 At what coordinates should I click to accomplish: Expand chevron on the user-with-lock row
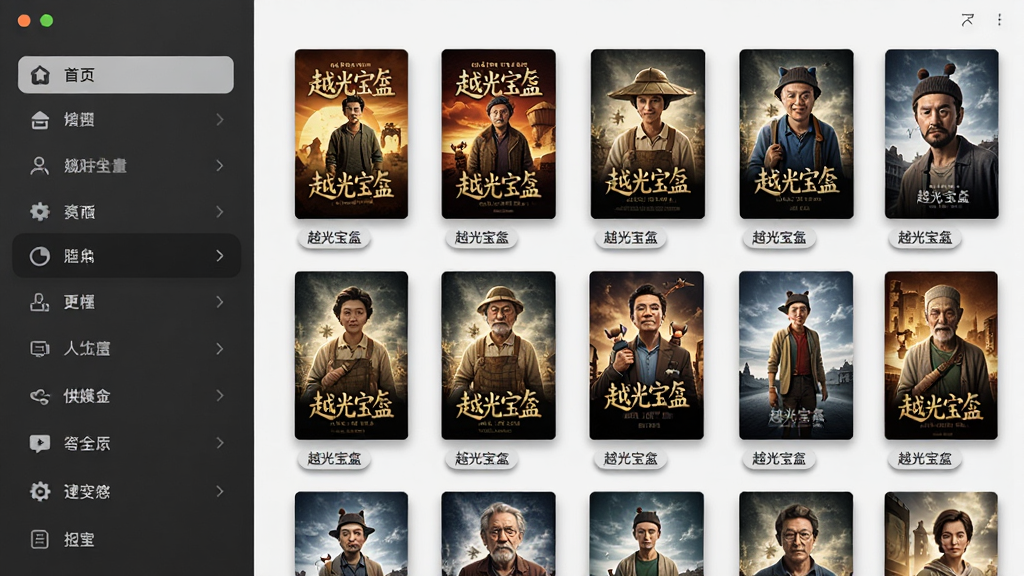219,302
